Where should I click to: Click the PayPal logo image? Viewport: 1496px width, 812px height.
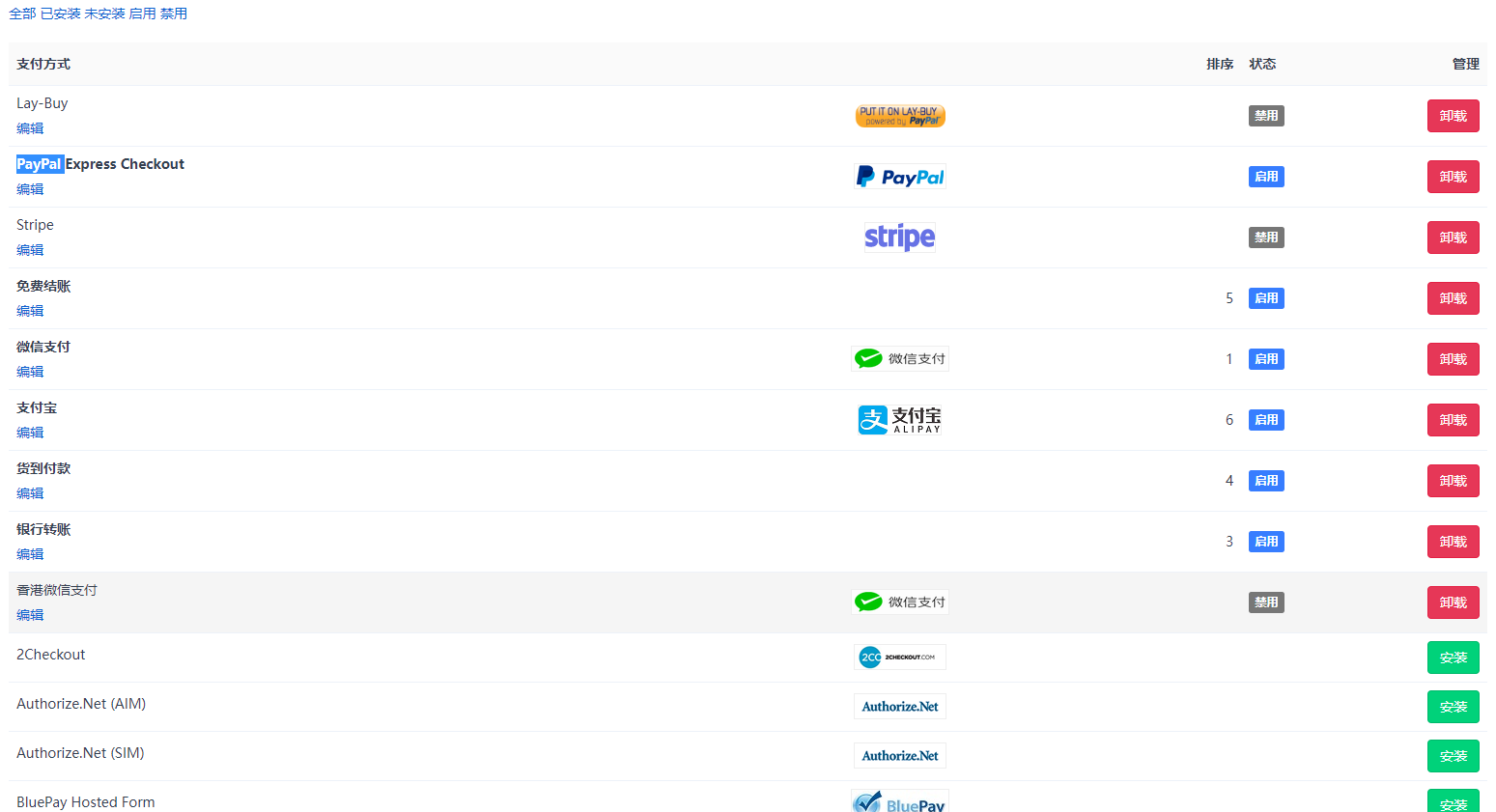(x=900, y=177)
